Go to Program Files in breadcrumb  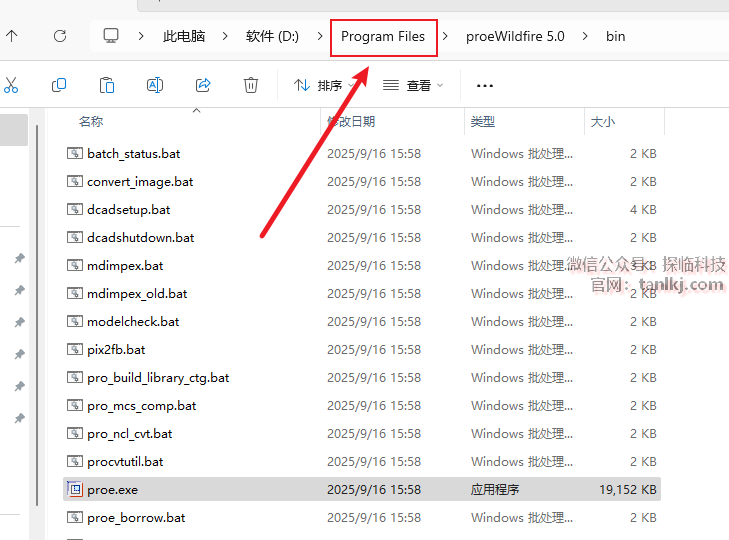pos(383,36)
